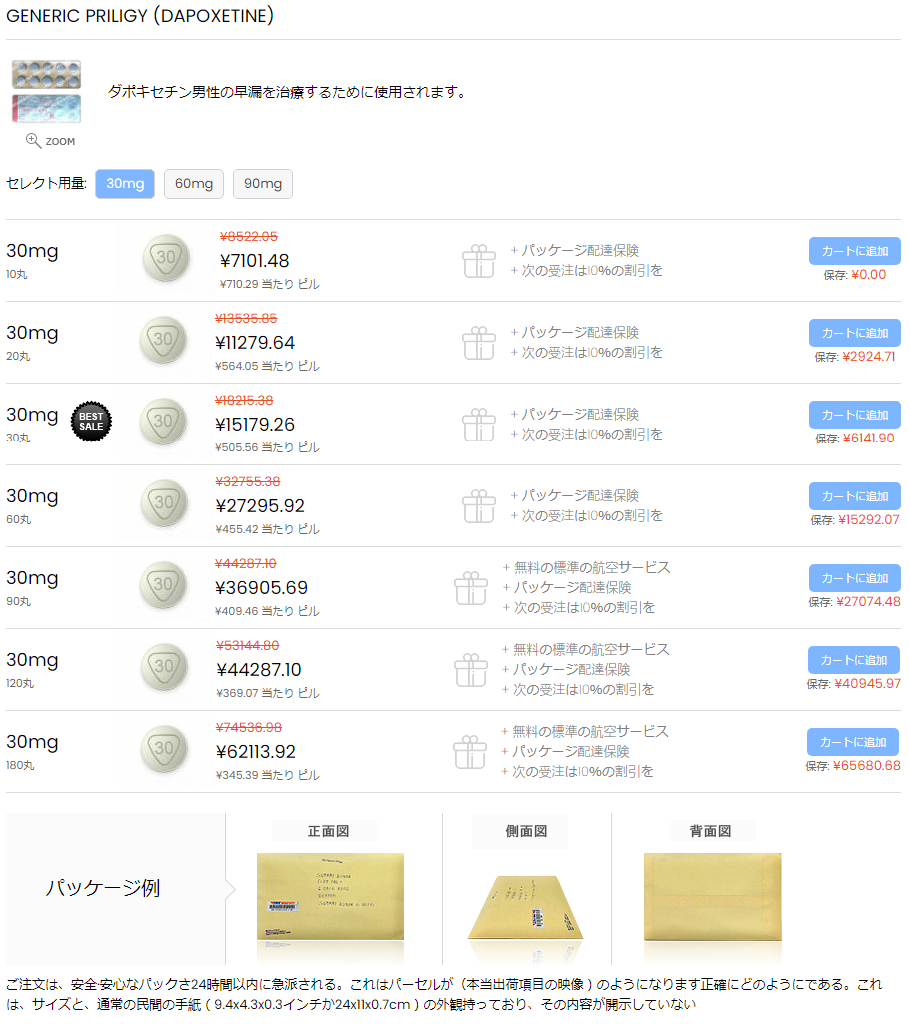Open the Priligy blister pack product thumbnail
This screenshot has height=1024, width=910.
[x=46, y=91]
